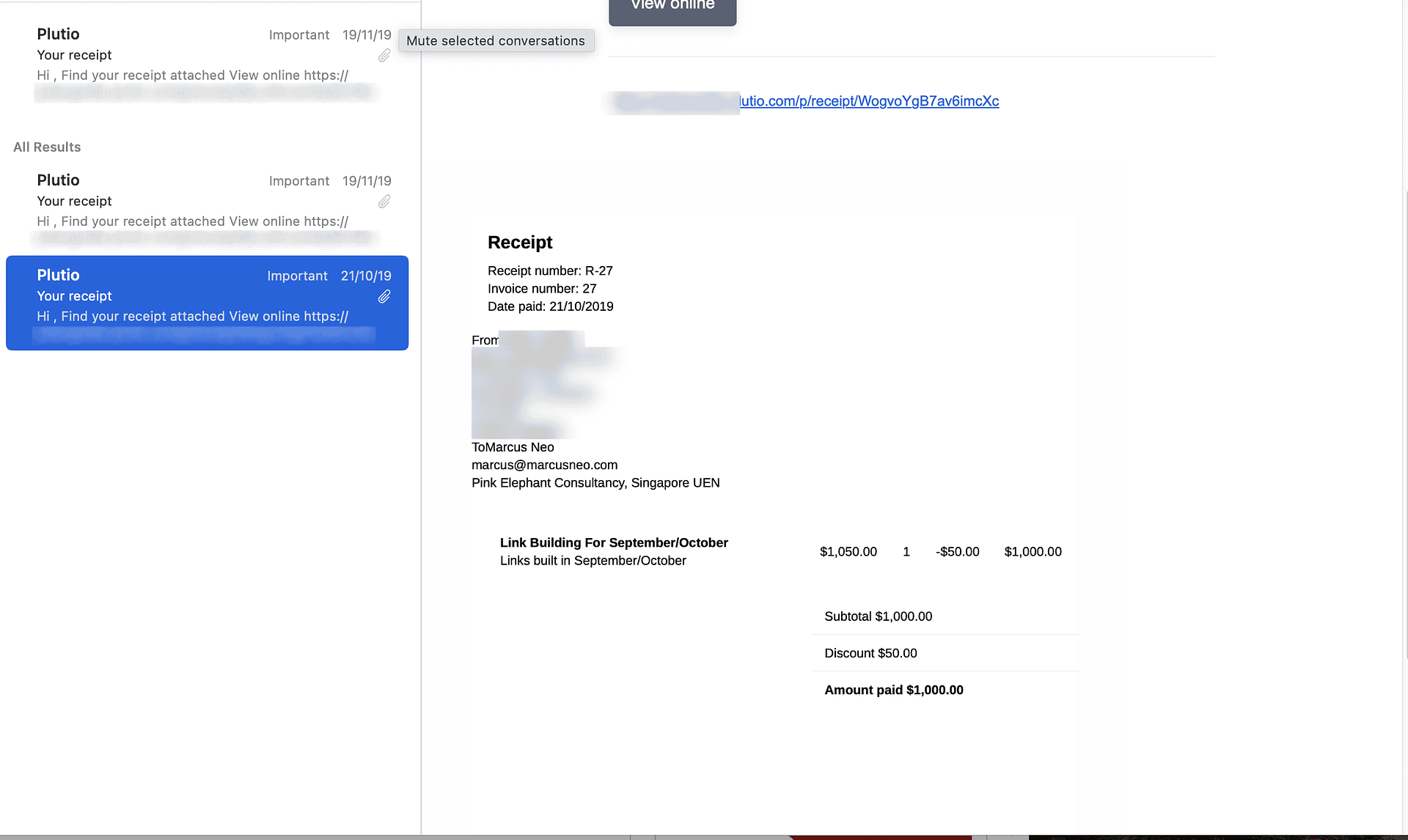This screenshot has height=840, width=1408.
Task: Click paperclip icon on selected 21/10/19 email
Action: pos(384,297)
